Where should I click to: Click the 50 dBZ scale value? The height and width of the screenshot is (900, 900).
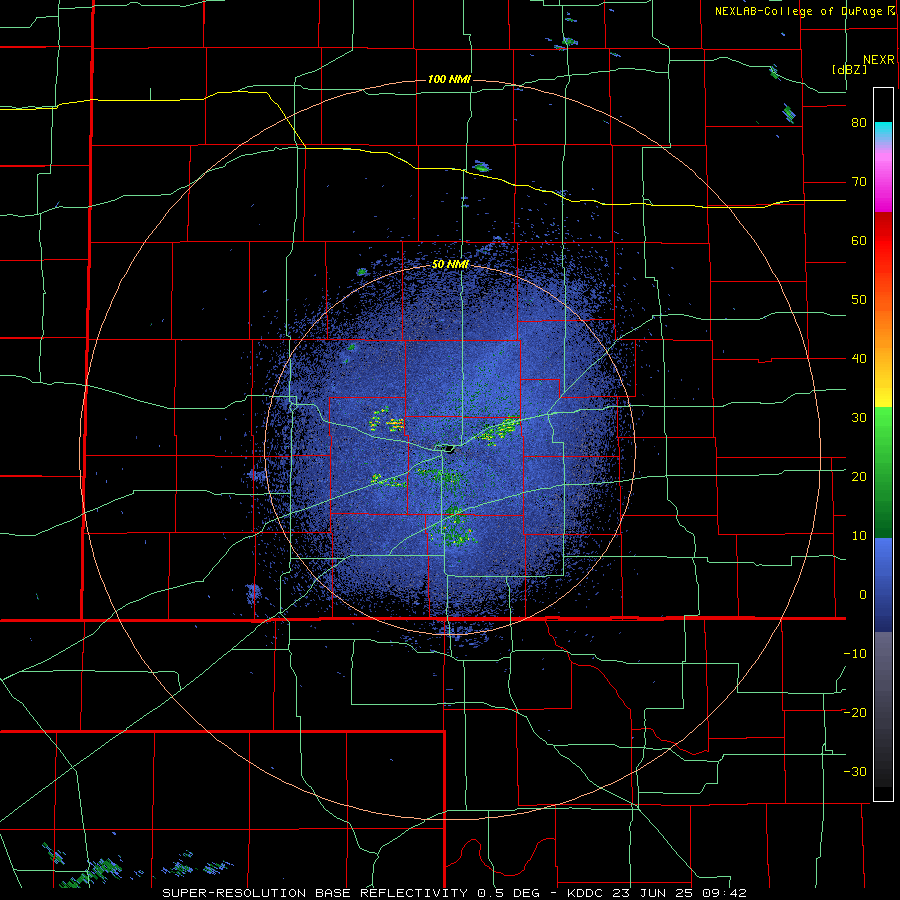pos(859,300)
